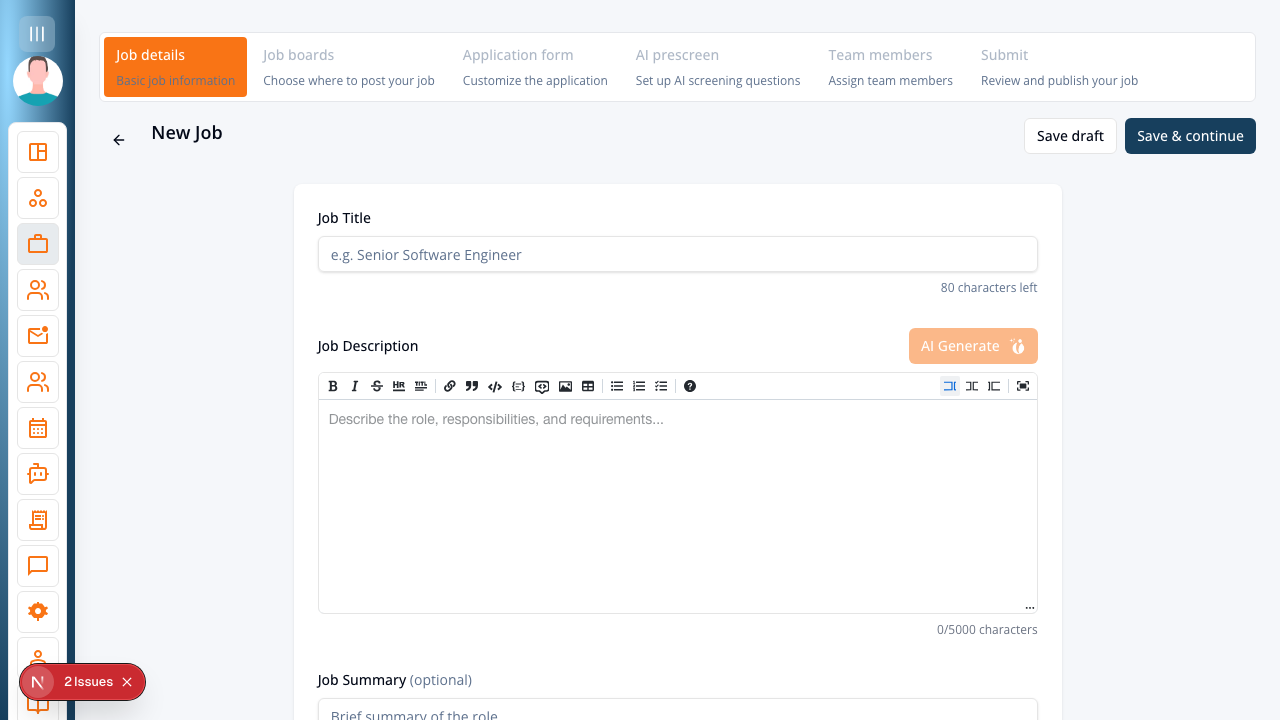Apply strikethrough in the editor toolbar
1280x720 pixels.
pyautogui.click(x=377, y=386)
